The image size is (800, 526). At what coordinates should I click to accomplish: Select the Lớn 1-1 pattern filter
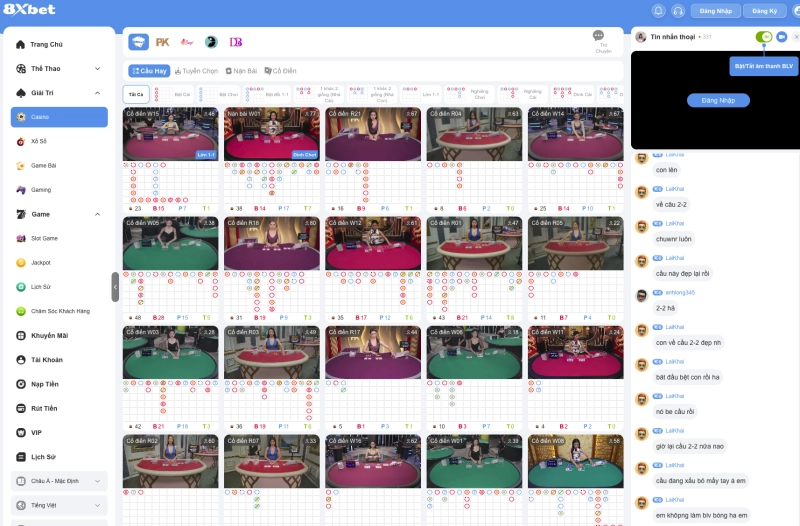point(420,94)
